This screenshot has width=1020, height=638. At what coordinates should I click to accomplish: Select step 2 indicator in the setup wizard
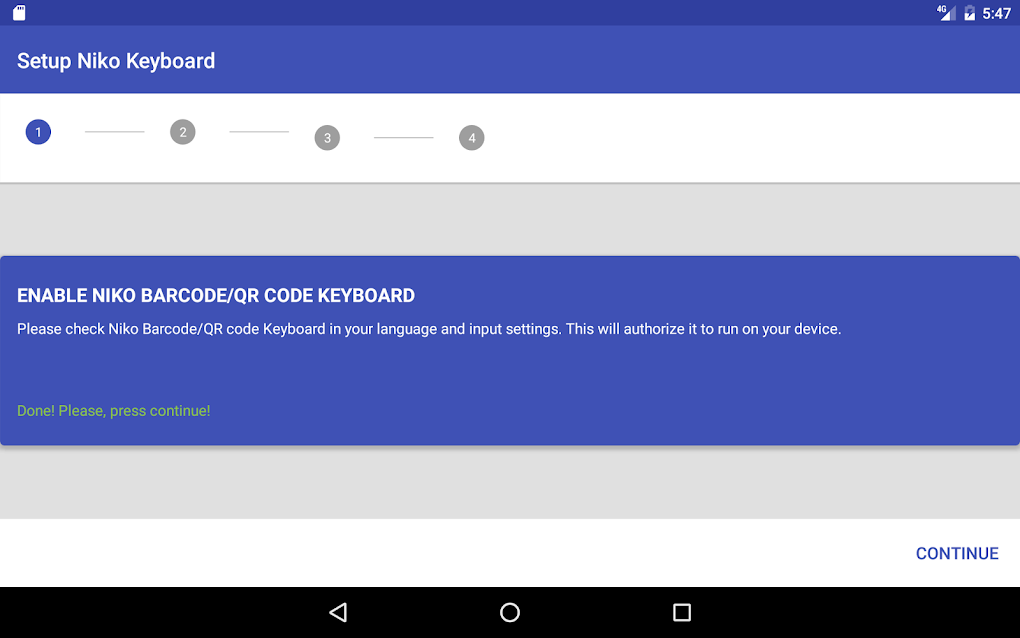182,131
